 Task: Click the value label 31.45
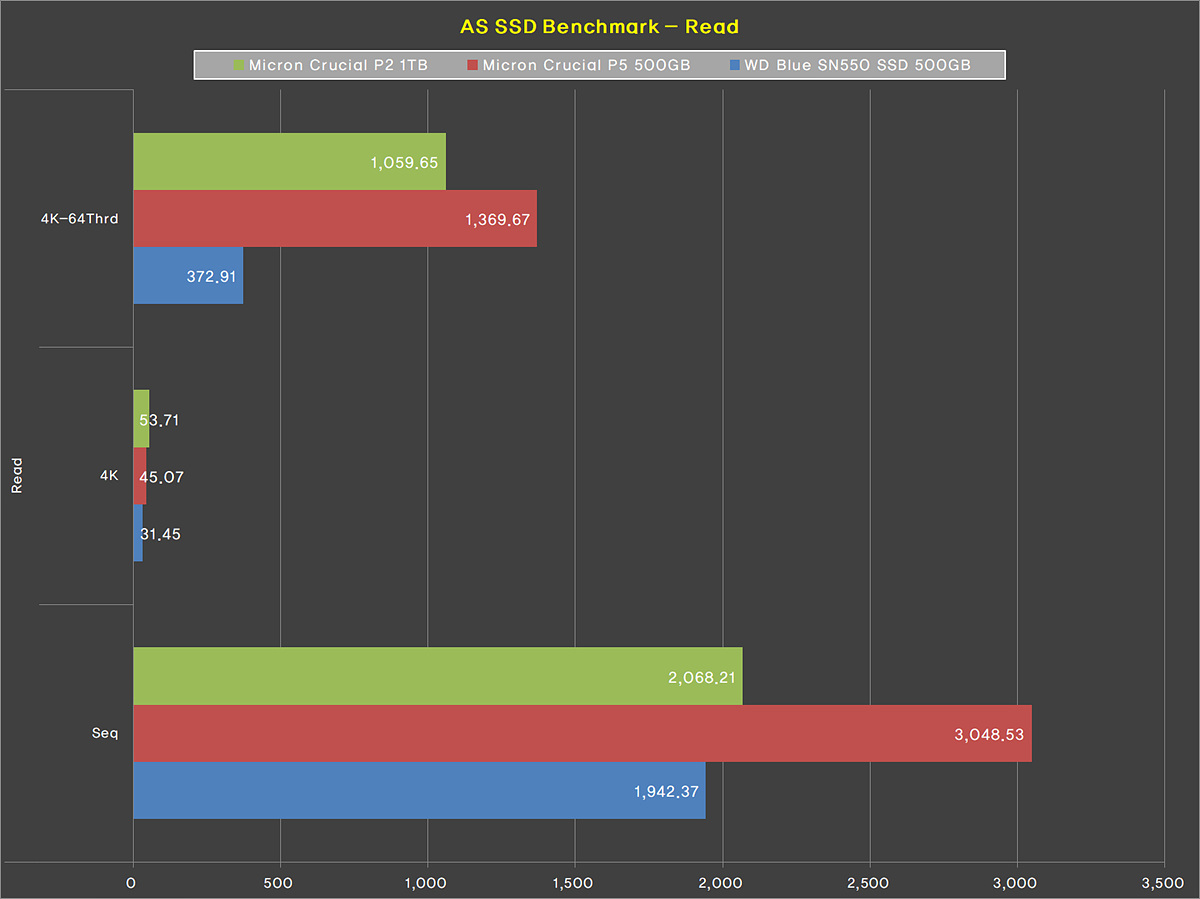coord(160,534)
